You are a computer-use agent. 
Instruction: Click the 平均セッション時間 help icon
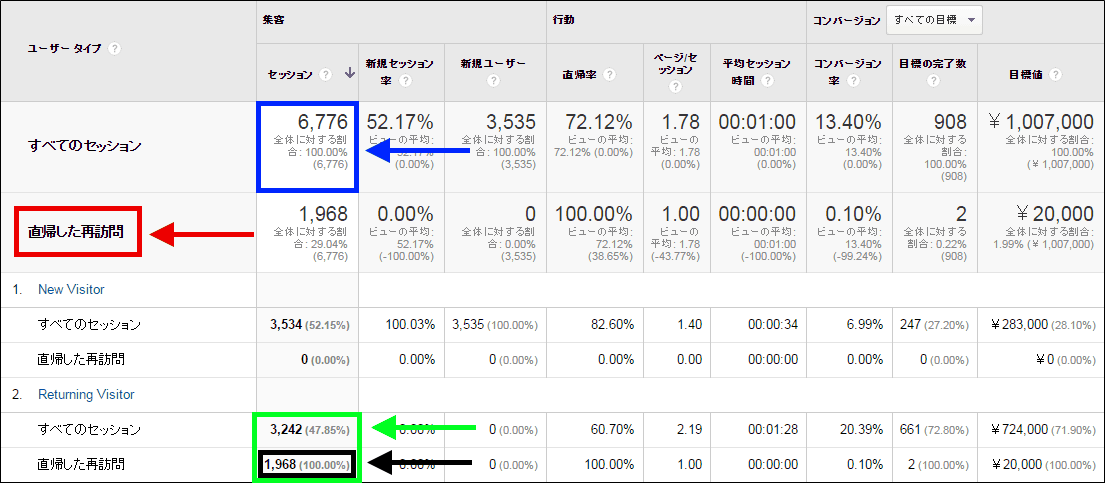(768, 82)
